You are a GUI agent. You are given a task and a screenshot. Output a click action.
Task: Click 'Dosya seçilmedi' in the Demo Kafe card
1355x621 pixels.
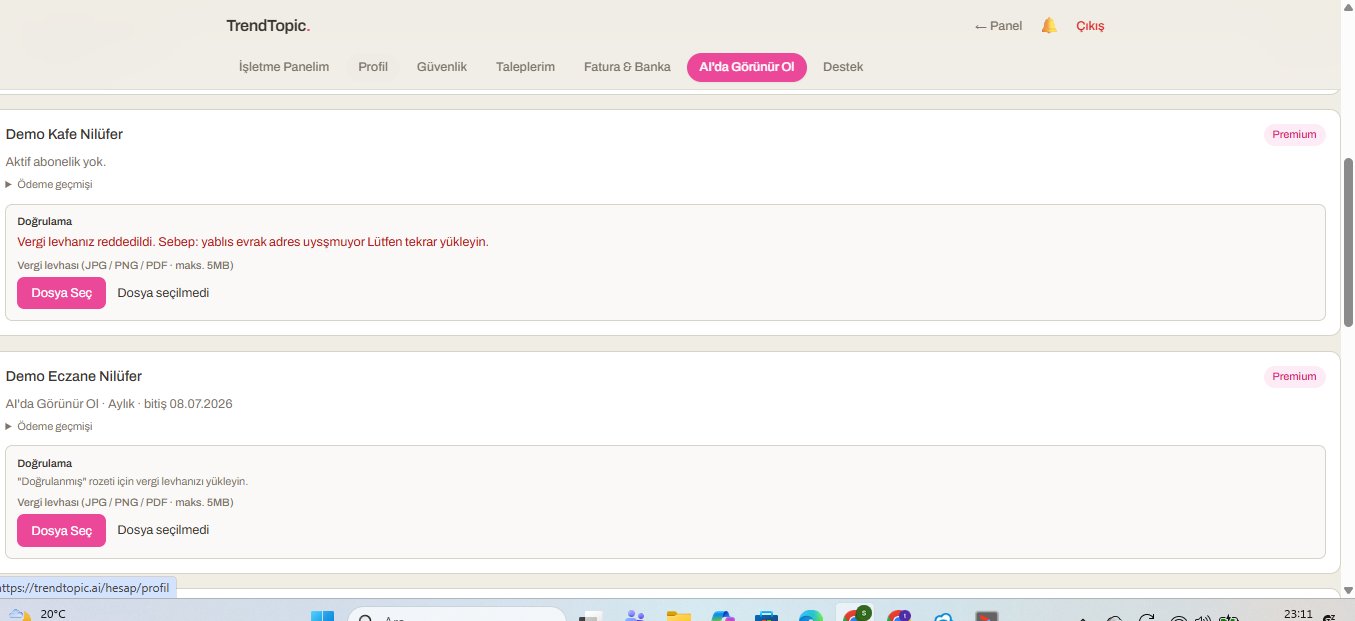[x=163, y=293]
